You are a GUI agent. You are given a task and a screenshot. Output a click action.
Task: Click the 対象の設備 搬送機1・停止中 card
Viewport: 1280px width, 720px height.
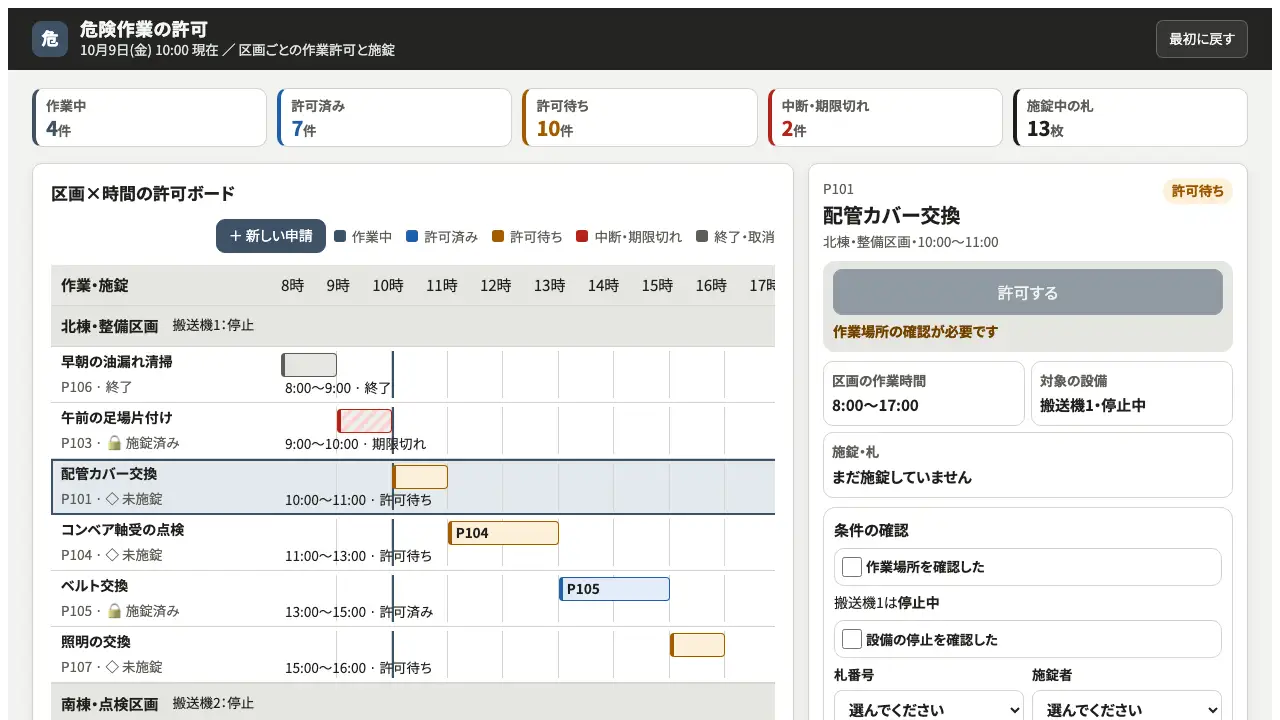[x=1132, y=393]
